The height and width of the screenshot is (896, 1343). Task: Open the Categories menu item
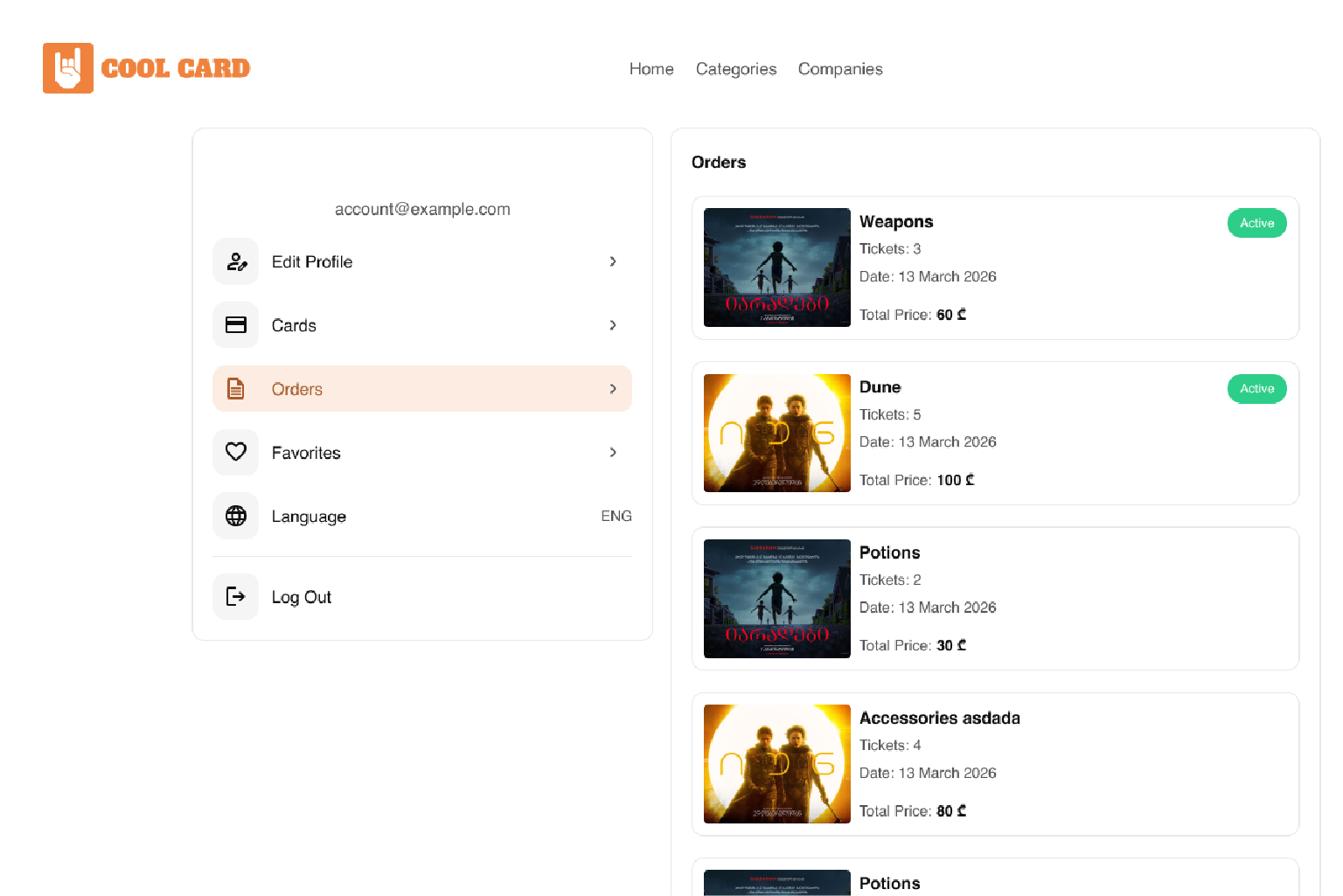pos(736,69)
